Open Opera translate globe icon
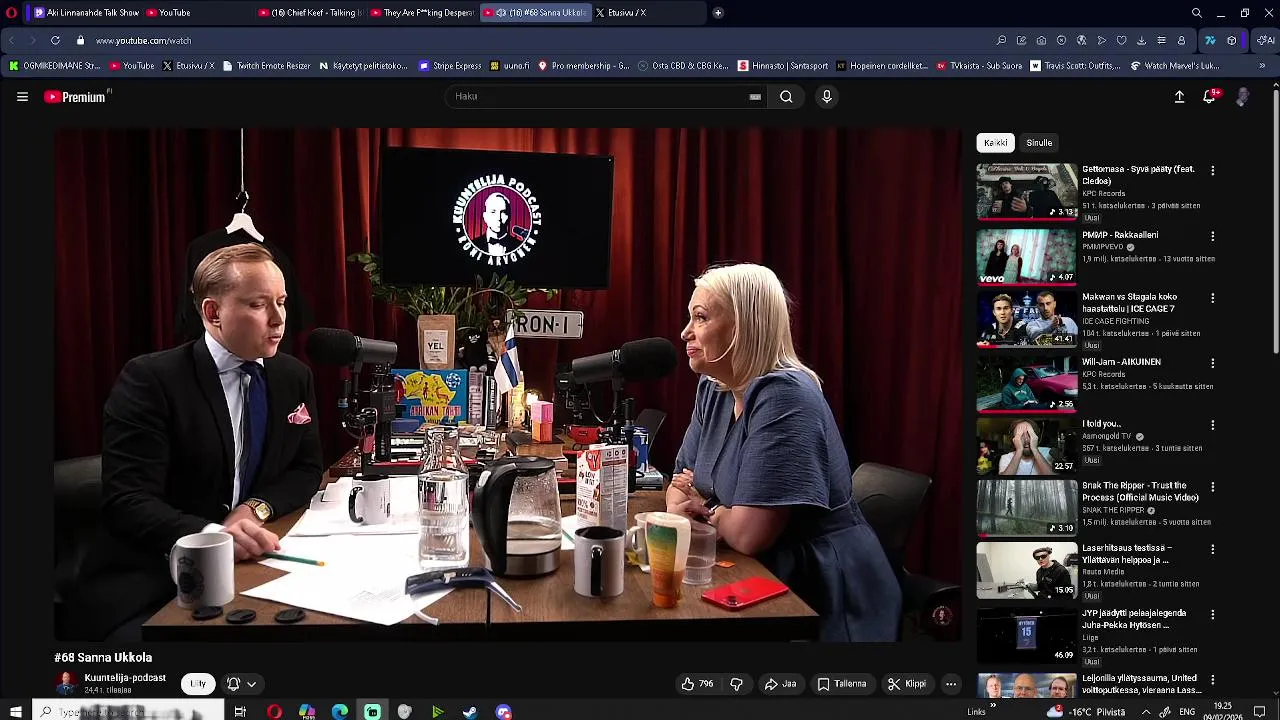The image size is (1280, 720). pos(1081,41)
